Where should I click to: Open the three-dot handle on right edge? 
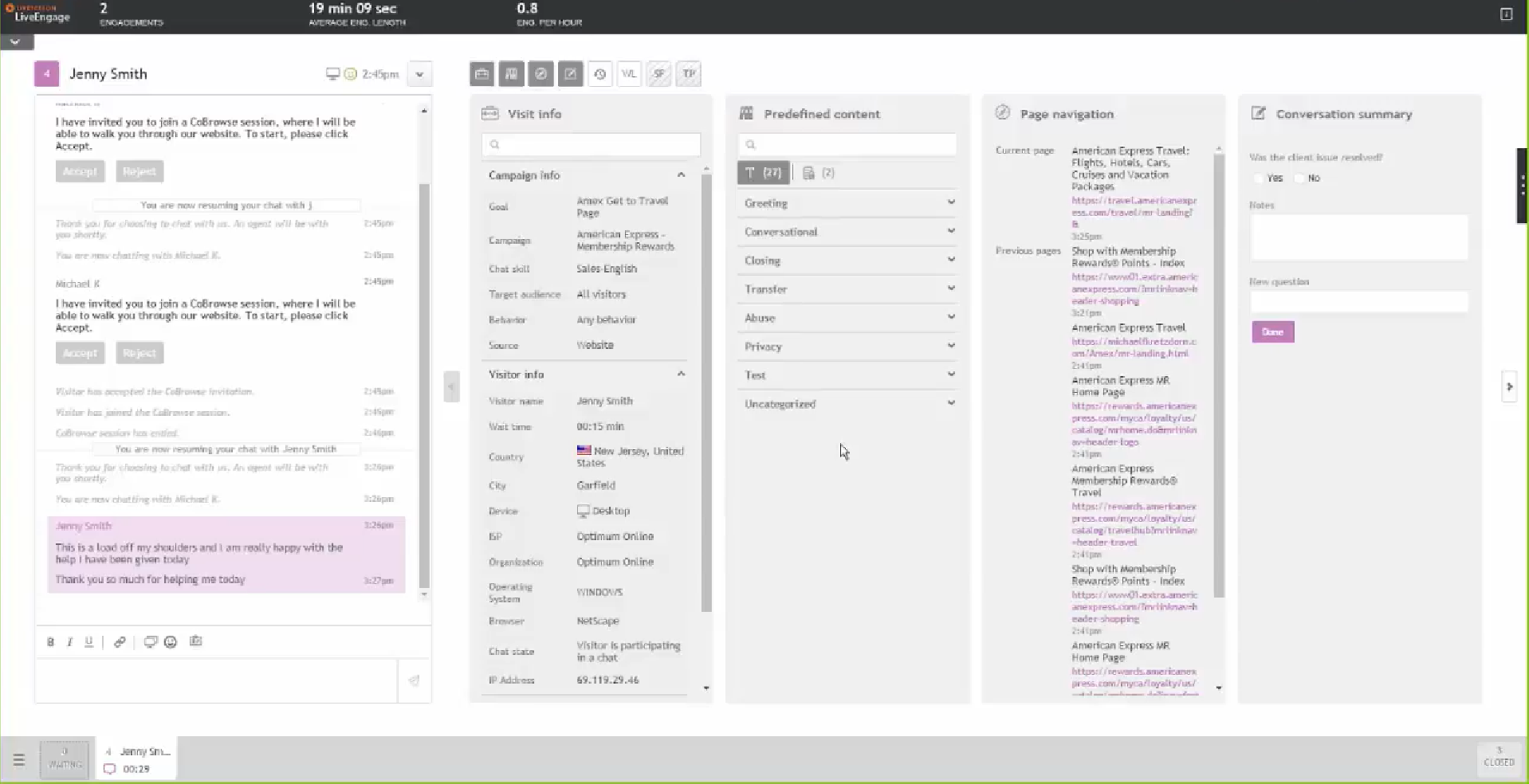pyautogui.click(x=1522, y=186)
